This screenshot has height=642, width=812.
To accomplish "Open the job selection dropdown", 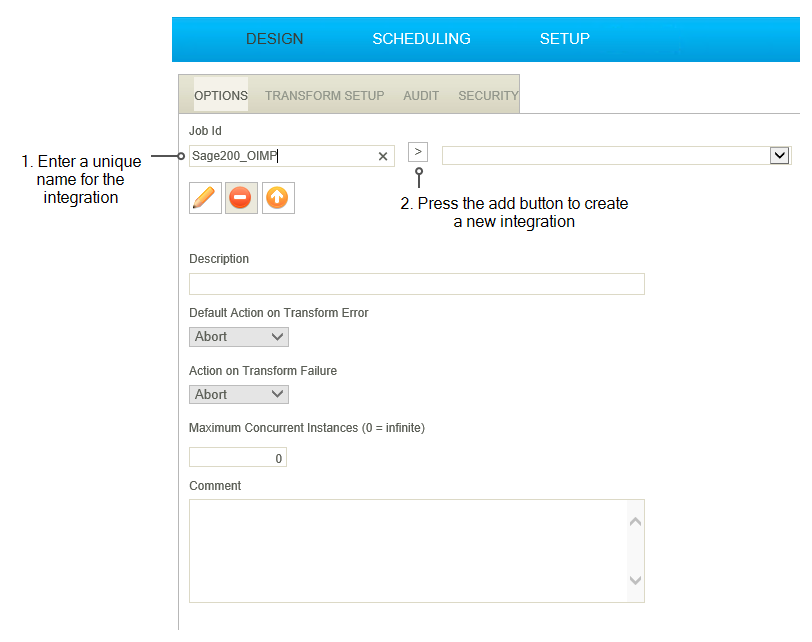I will tap(780, 155).
